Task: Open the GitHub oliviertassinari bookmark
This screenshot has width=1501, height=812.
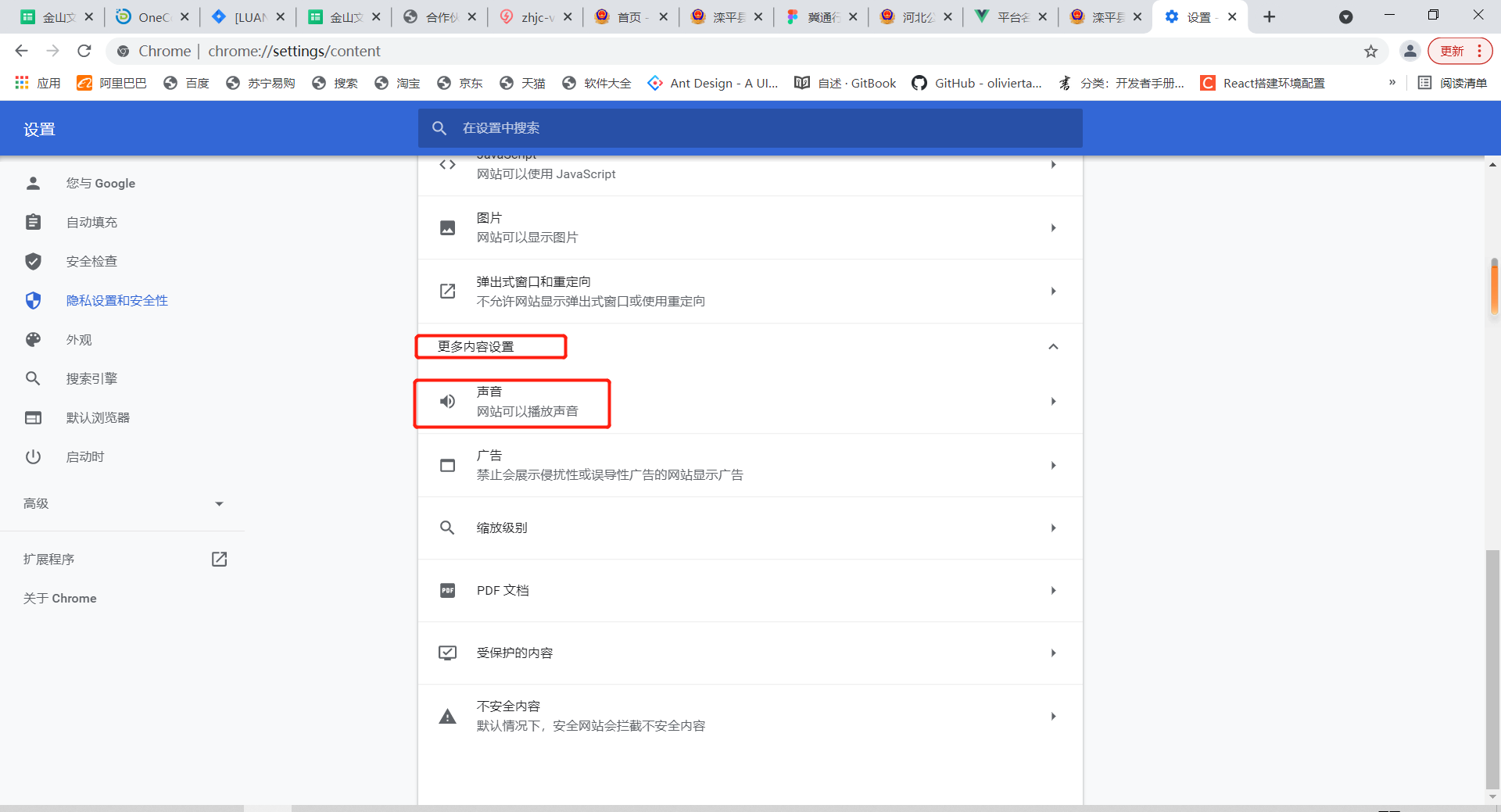Action: click(x=977, y=83)
